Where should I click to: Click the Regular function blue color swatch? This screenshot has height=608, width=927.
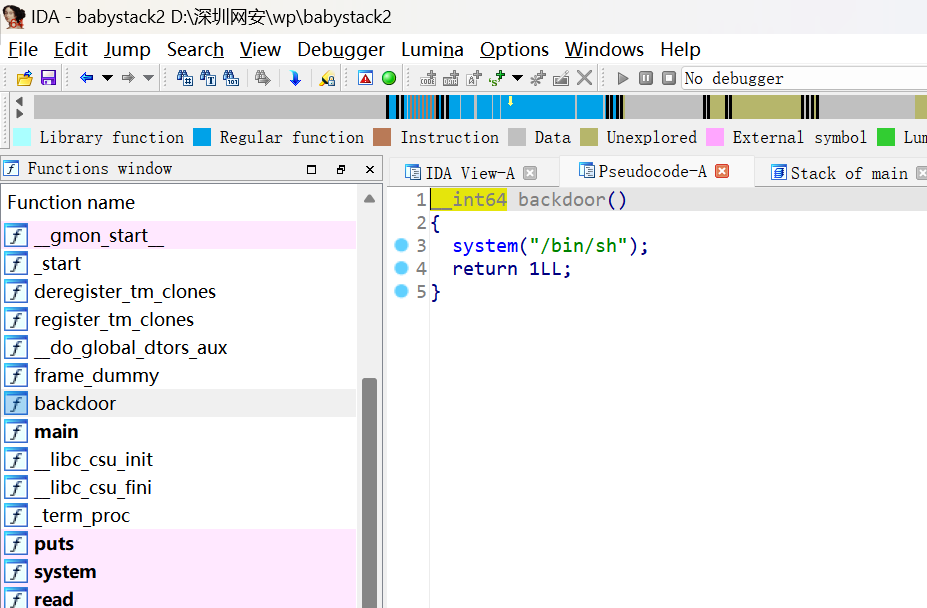pos(202,137)
